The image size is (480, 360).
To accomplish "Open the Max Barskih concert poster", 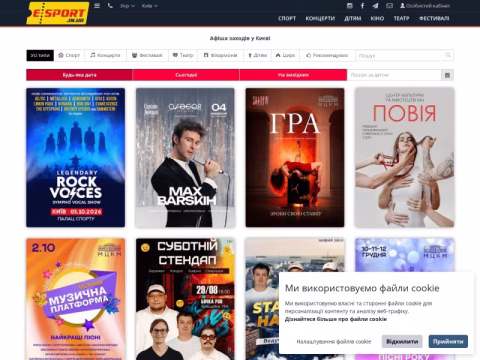I will click(x=185, y=158).
